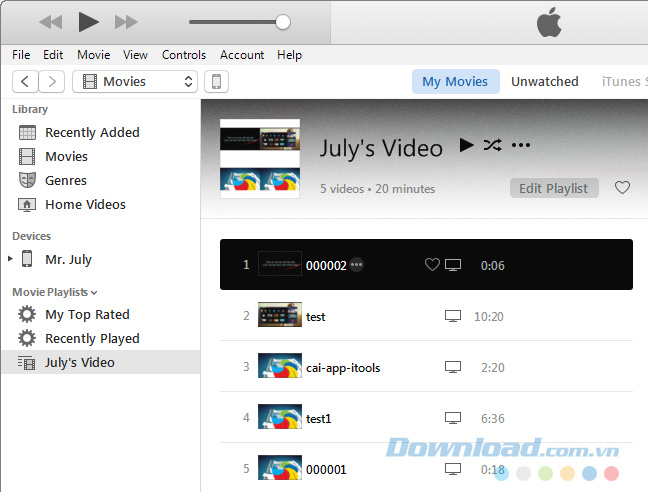648x492 pixels.
Task: Click the monitor icon for cai-app-itools
Action: (x=453, y=367)
